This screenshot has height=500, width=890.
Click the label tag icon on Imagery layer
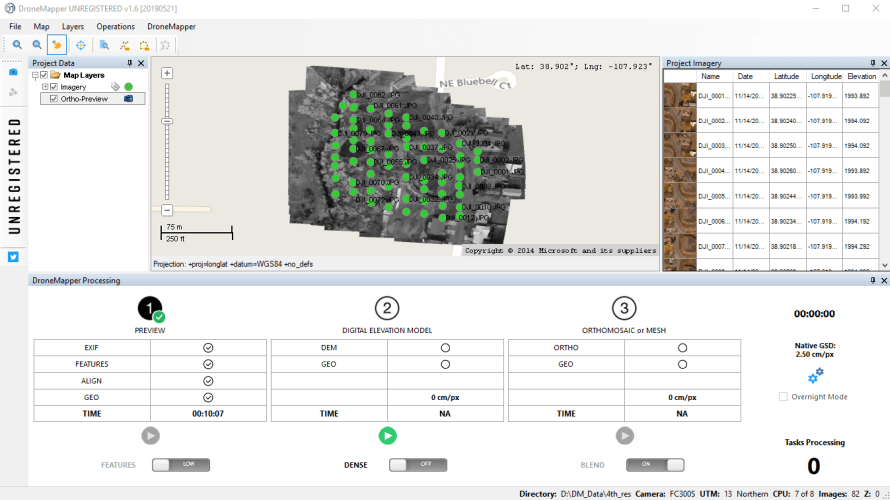(115, 87)
